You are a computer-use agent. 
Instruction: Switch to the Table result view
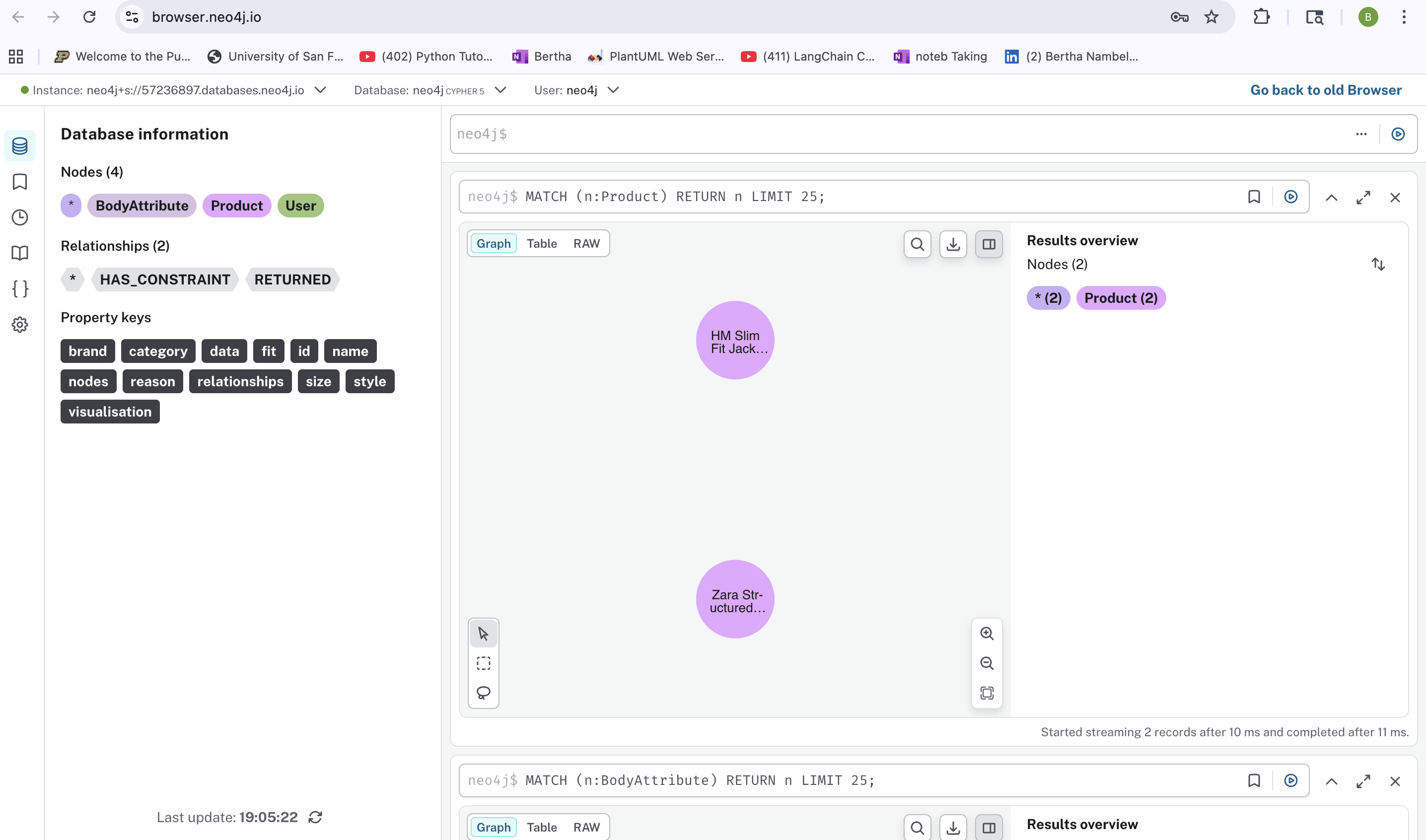(x=541, y=243)
